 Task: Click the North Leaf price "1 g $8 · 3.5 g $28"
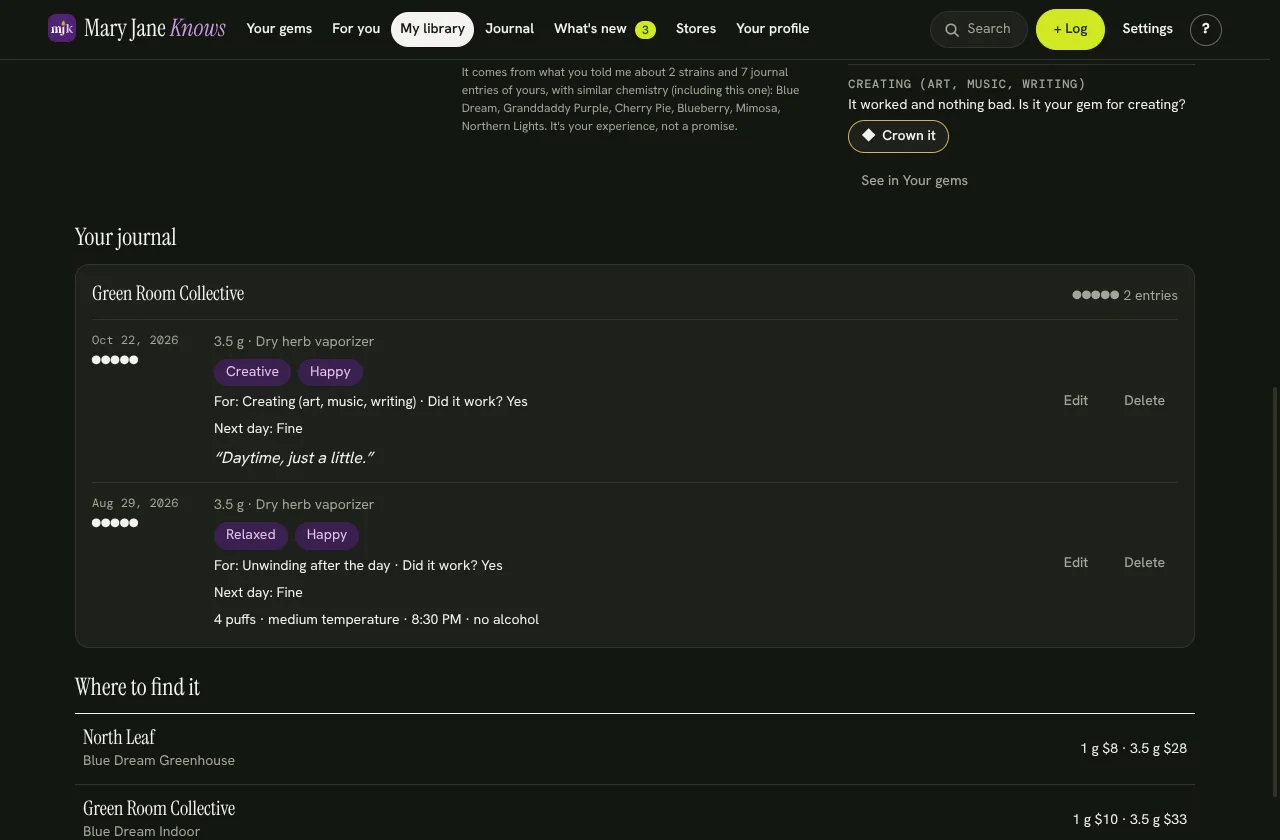coord(1133,749)
